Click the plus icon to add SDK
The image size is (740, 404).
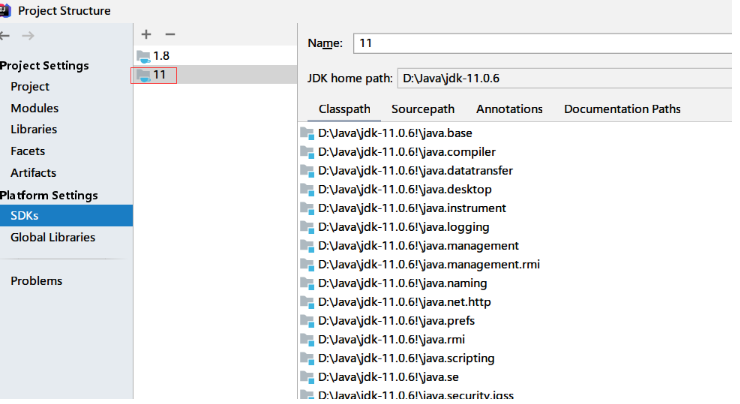click(x=146, y=34)
